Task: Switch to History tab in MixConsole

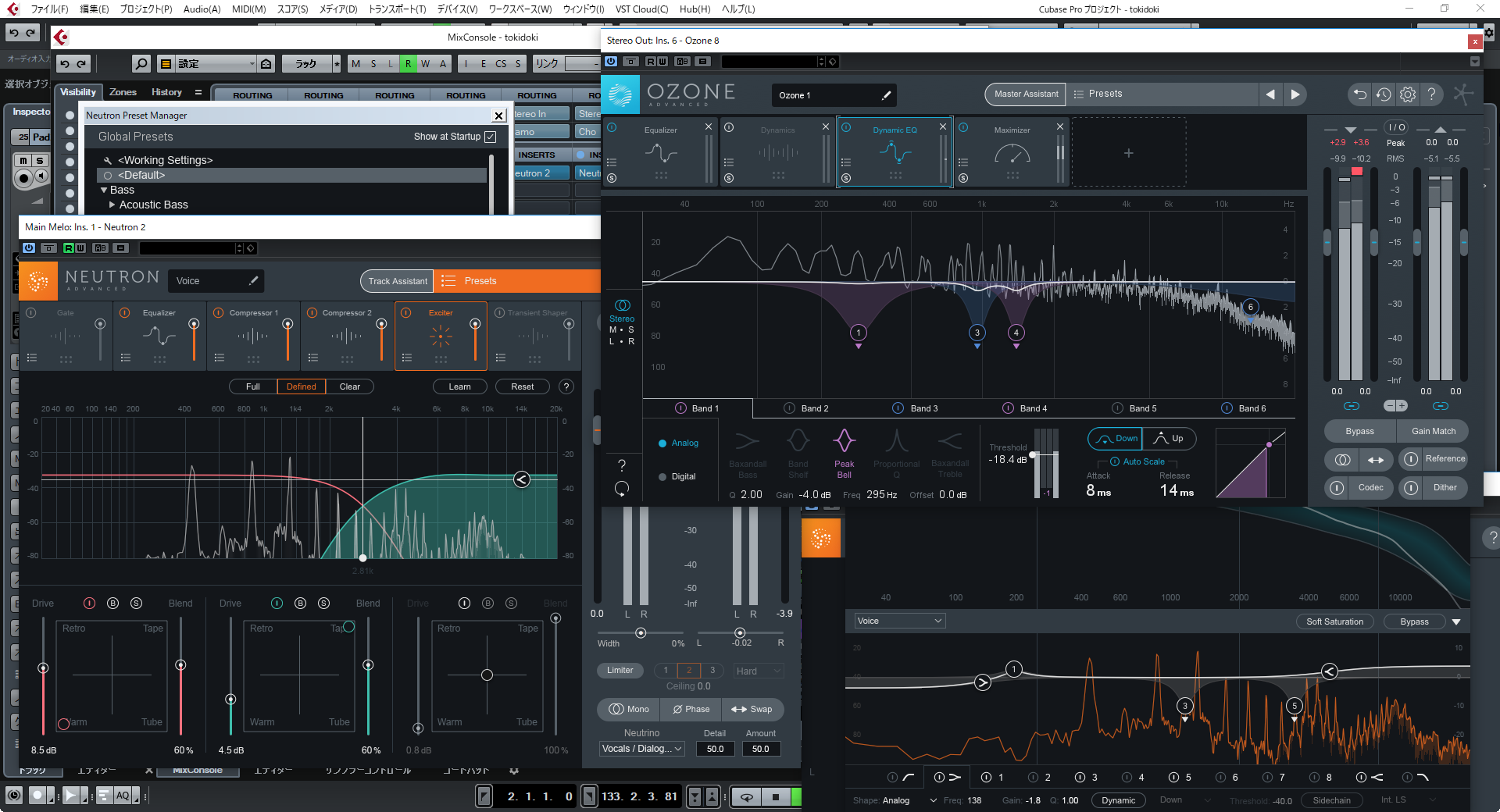Action: (x=166, y=92)
